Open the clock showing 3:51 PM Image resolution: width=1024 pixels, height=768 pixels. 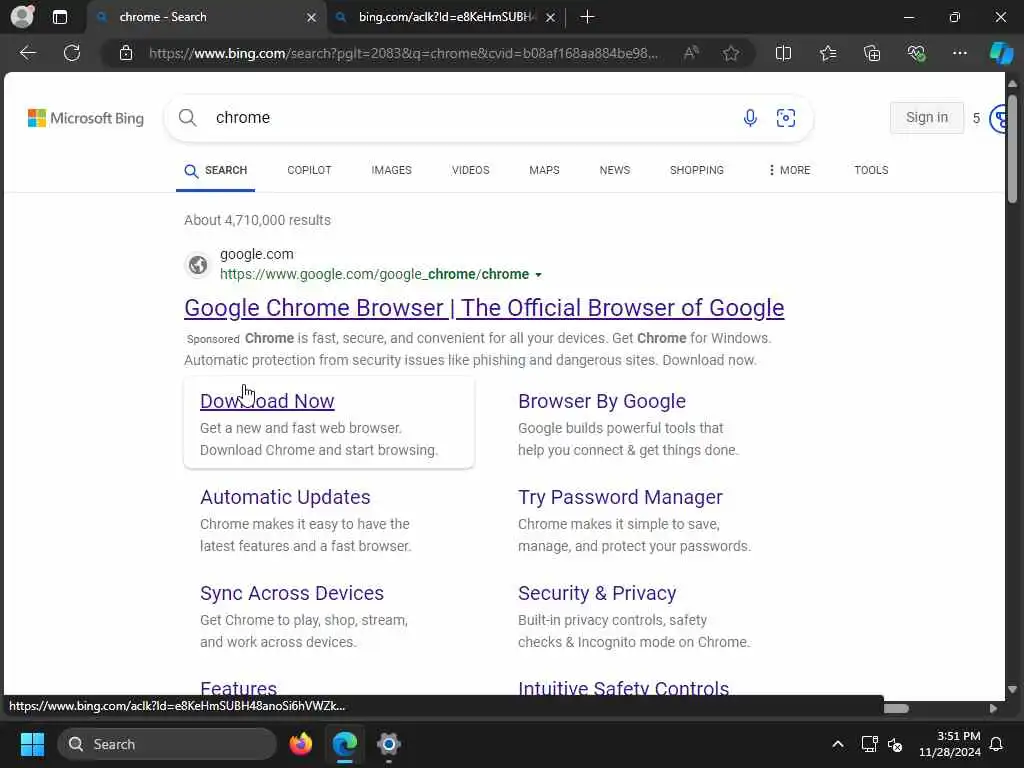(x=950, y=744)
